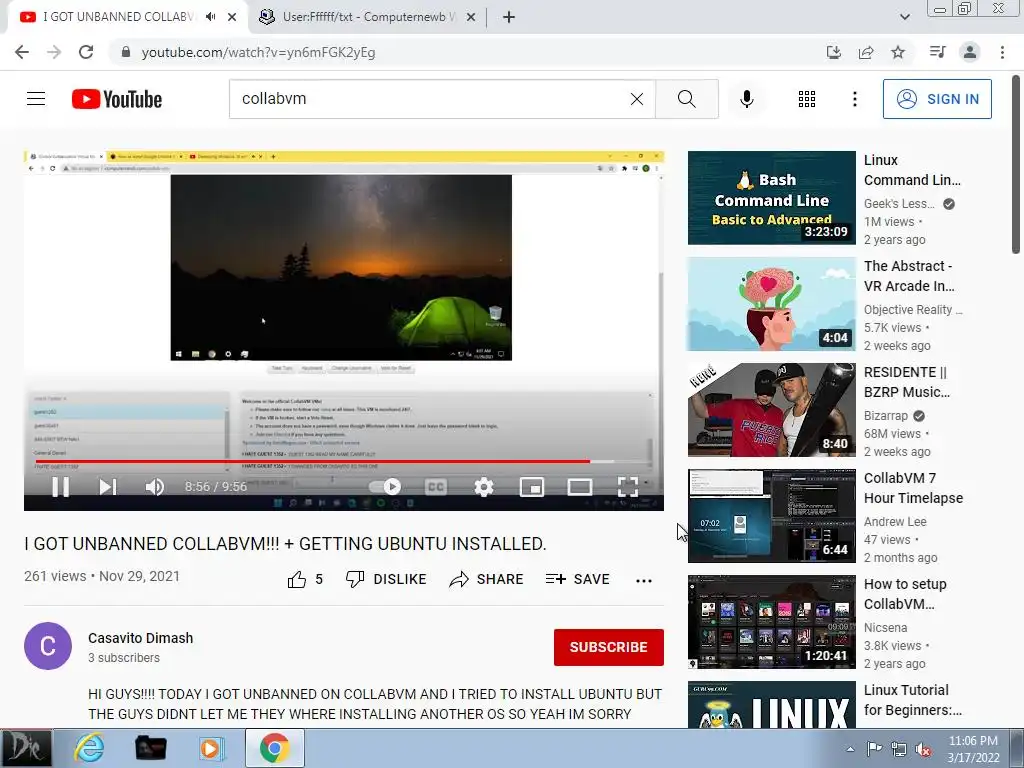This screenshot has height=768, width=1024.
Task: Switch to the User:Ffffff/txt Computernewb tab
Action: click(x=366, y=17)
